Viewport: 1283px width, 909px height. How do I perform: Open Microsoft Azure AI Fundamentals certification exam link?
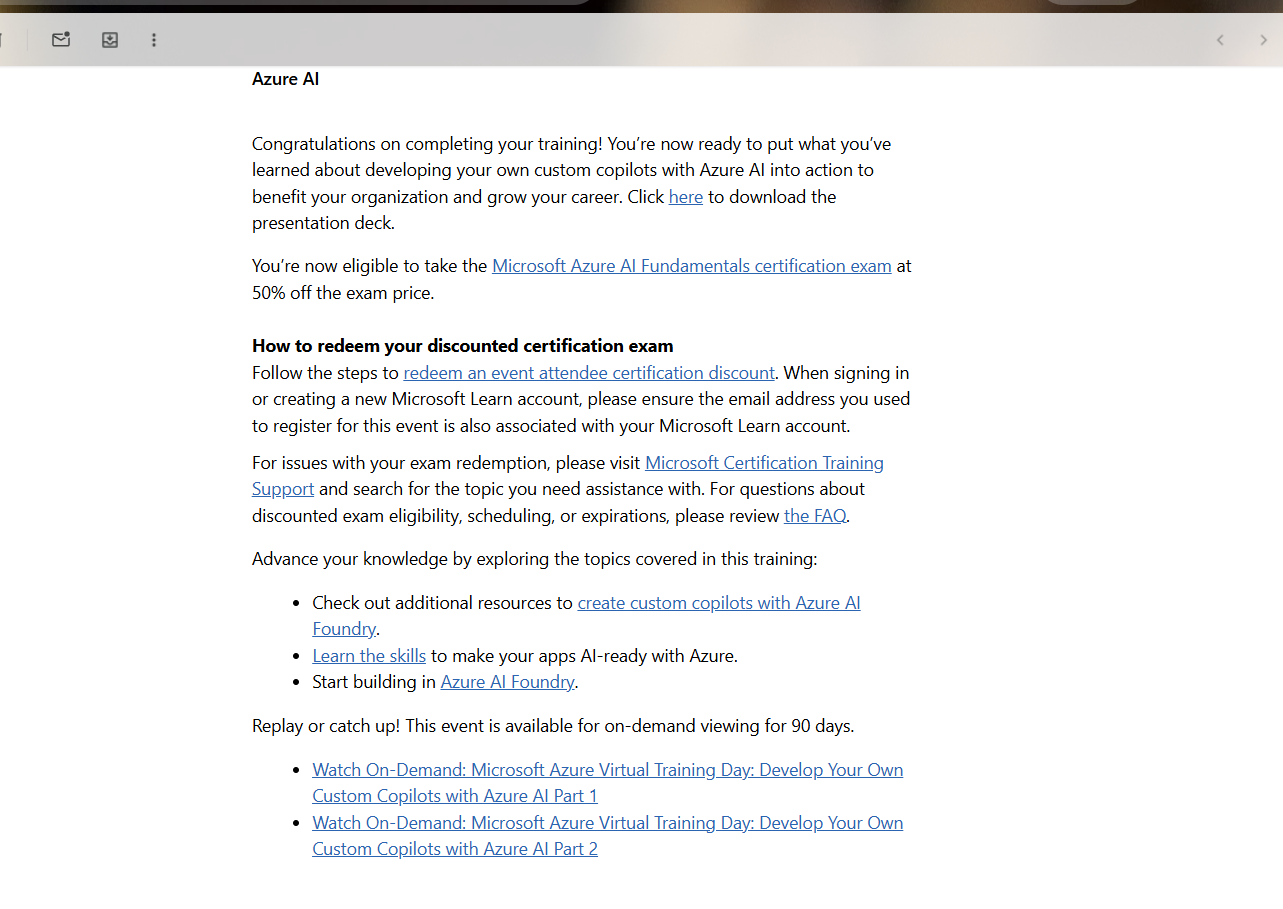click(691, 265)
